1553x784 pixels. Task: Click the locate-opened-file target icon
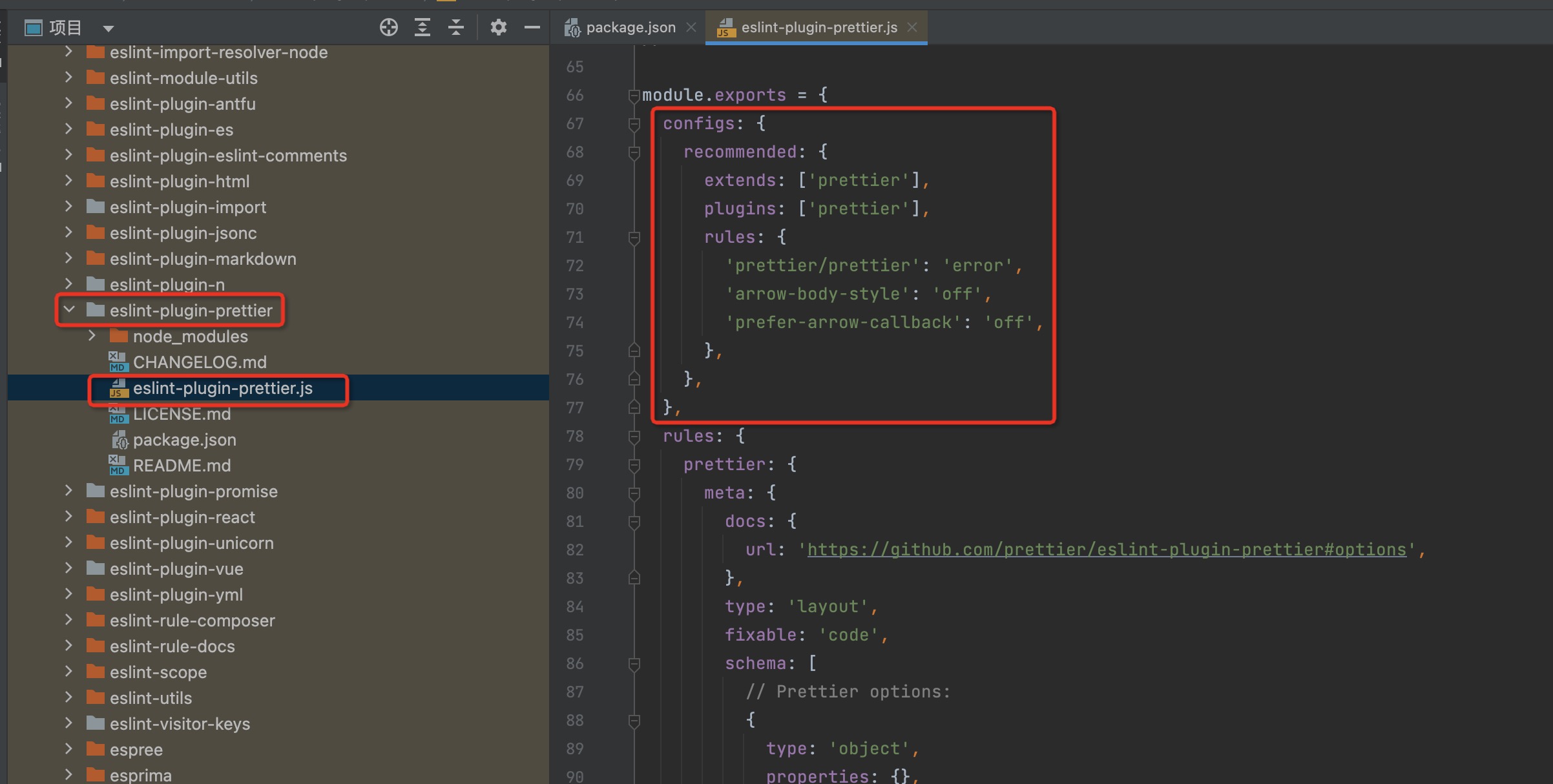388,27
